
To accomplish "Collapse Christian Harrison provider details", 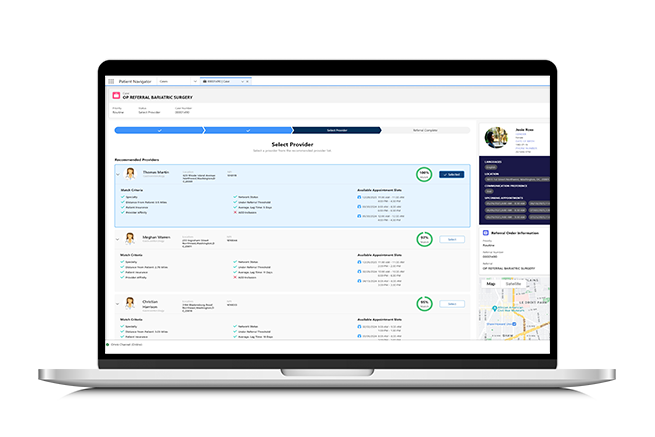I will tap(118, 303).
